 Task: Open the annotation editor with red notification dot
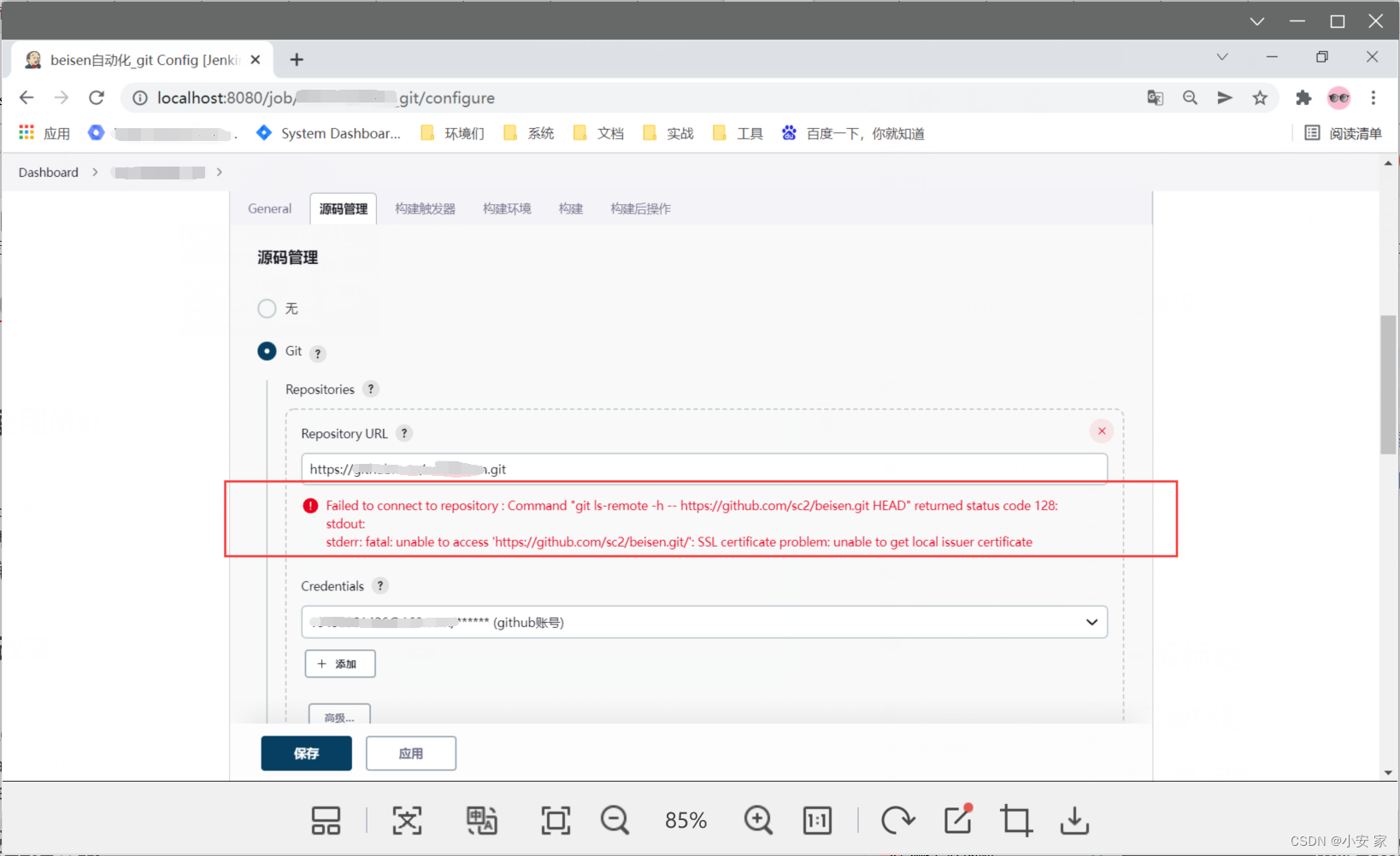[x=956, y=820]
